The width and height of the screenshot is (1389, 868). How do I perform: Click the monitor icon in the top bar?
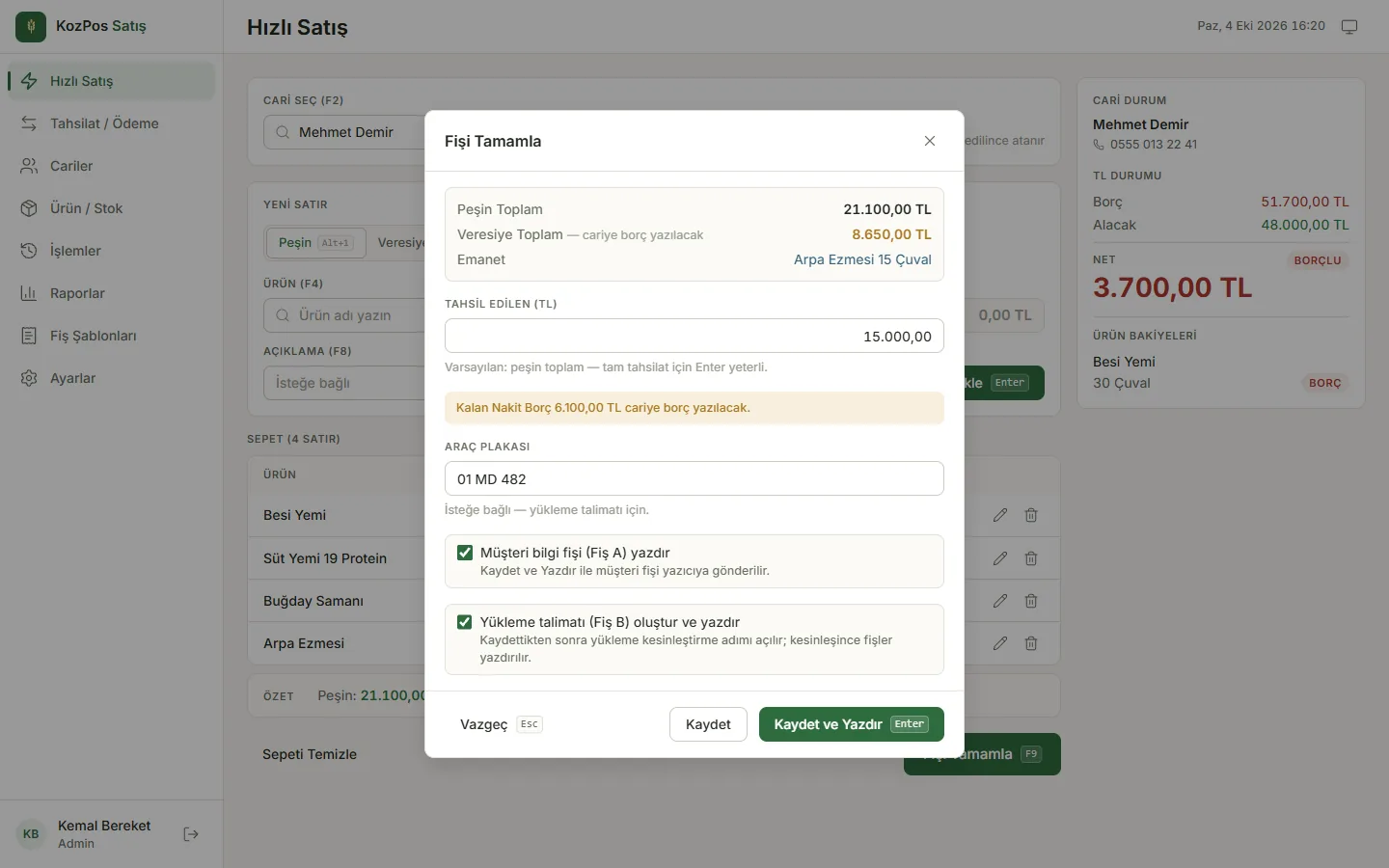point(1349,26)
